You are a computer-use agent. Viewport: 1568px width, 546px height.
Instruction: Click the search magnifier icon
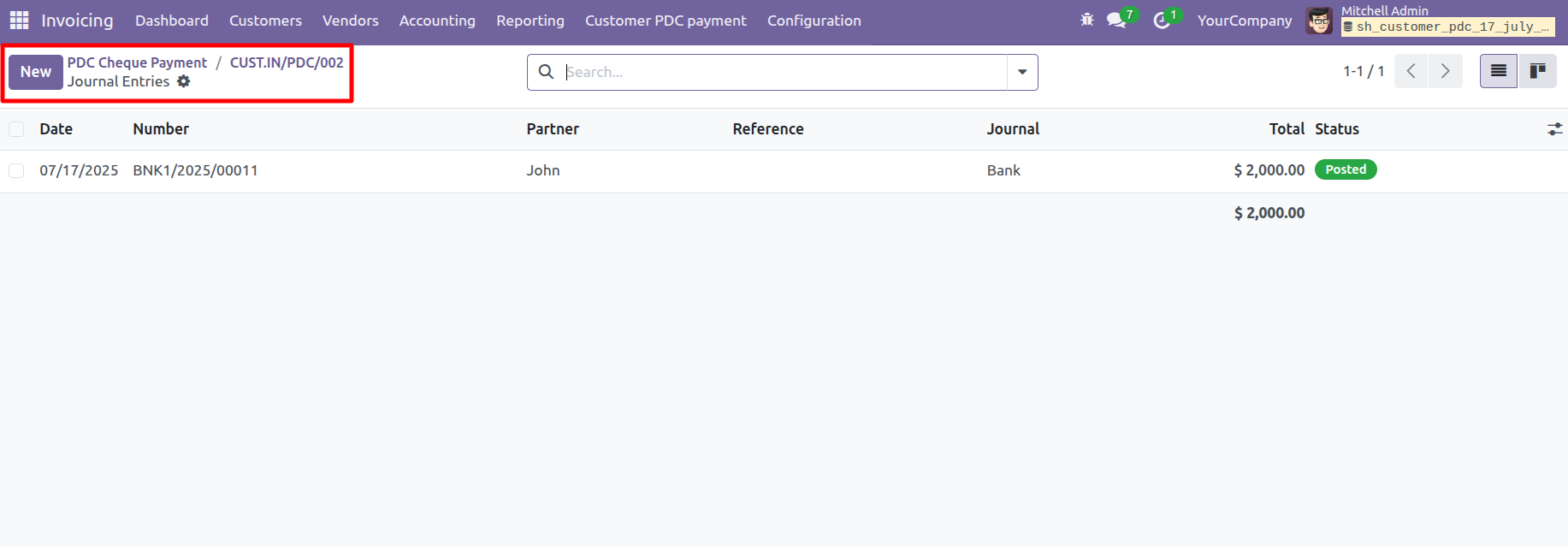click(546, 72)
